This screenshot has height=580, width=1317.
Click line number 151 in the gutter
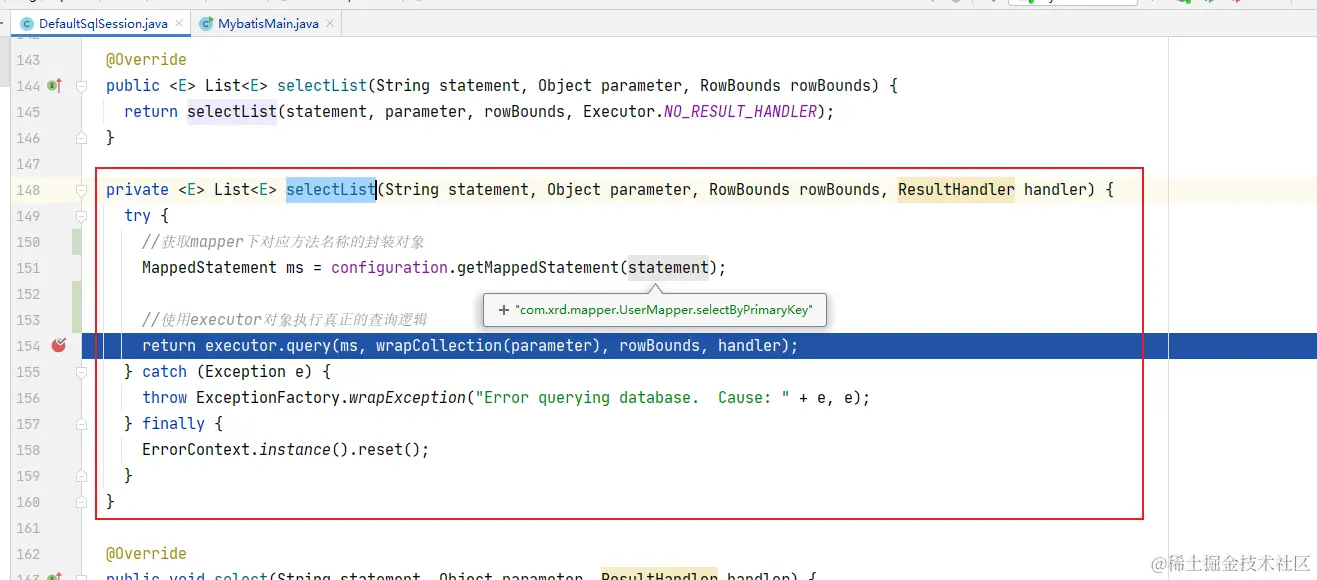[28, 268]
